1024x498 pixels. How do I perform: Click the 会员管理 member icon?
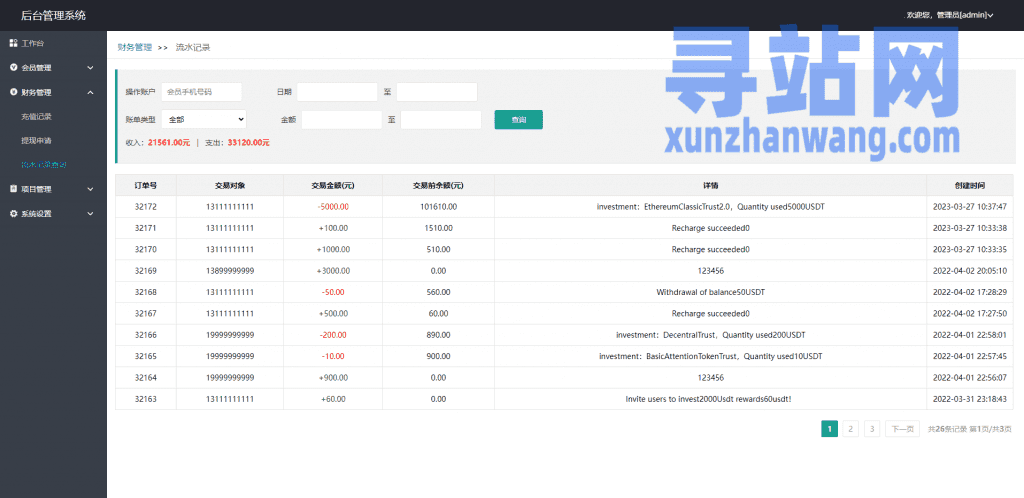(x=13, y=67)
